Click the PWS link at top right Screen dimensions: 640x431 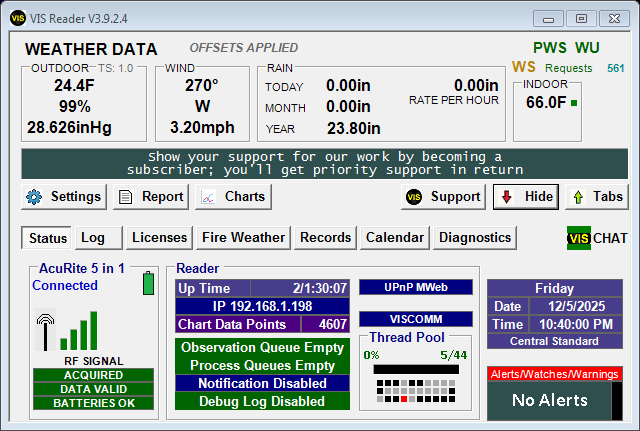(549, 47)
